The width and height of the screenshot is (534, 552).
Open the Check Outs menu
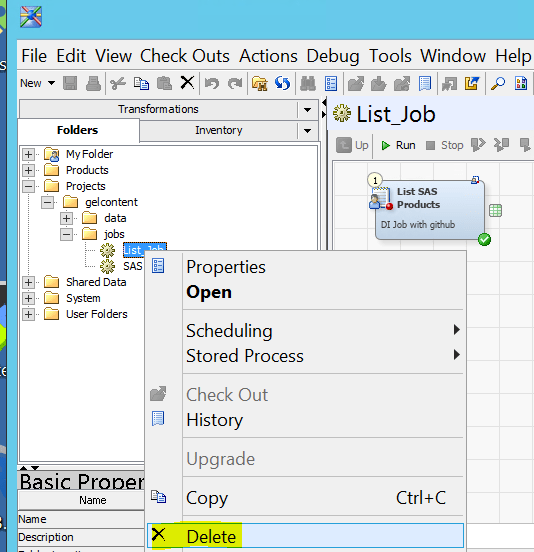pyautogui.click(x=185, y=56)
